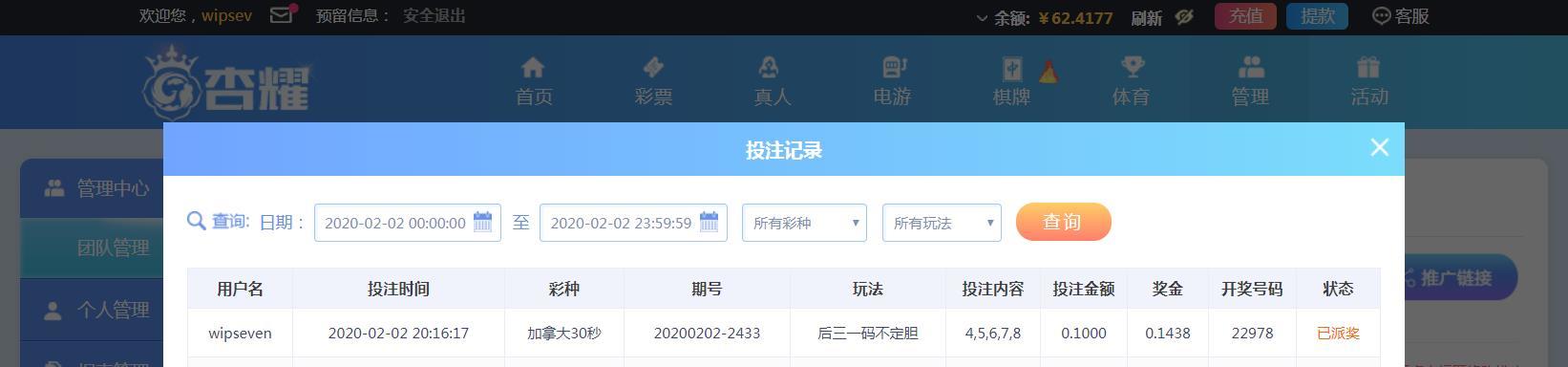Click the orange 查询 search button
The height and width of the screenshot is (367, 1568).
[x=1063, y=222]
